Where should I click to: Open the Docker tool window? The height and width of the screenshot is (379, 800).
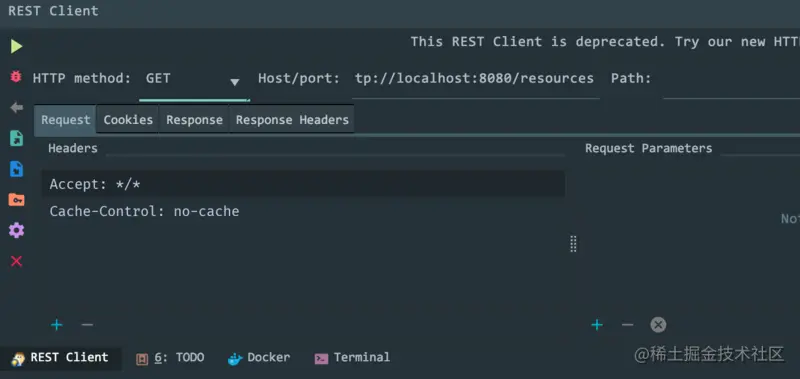pyautogui.click(x=259, y=358)
